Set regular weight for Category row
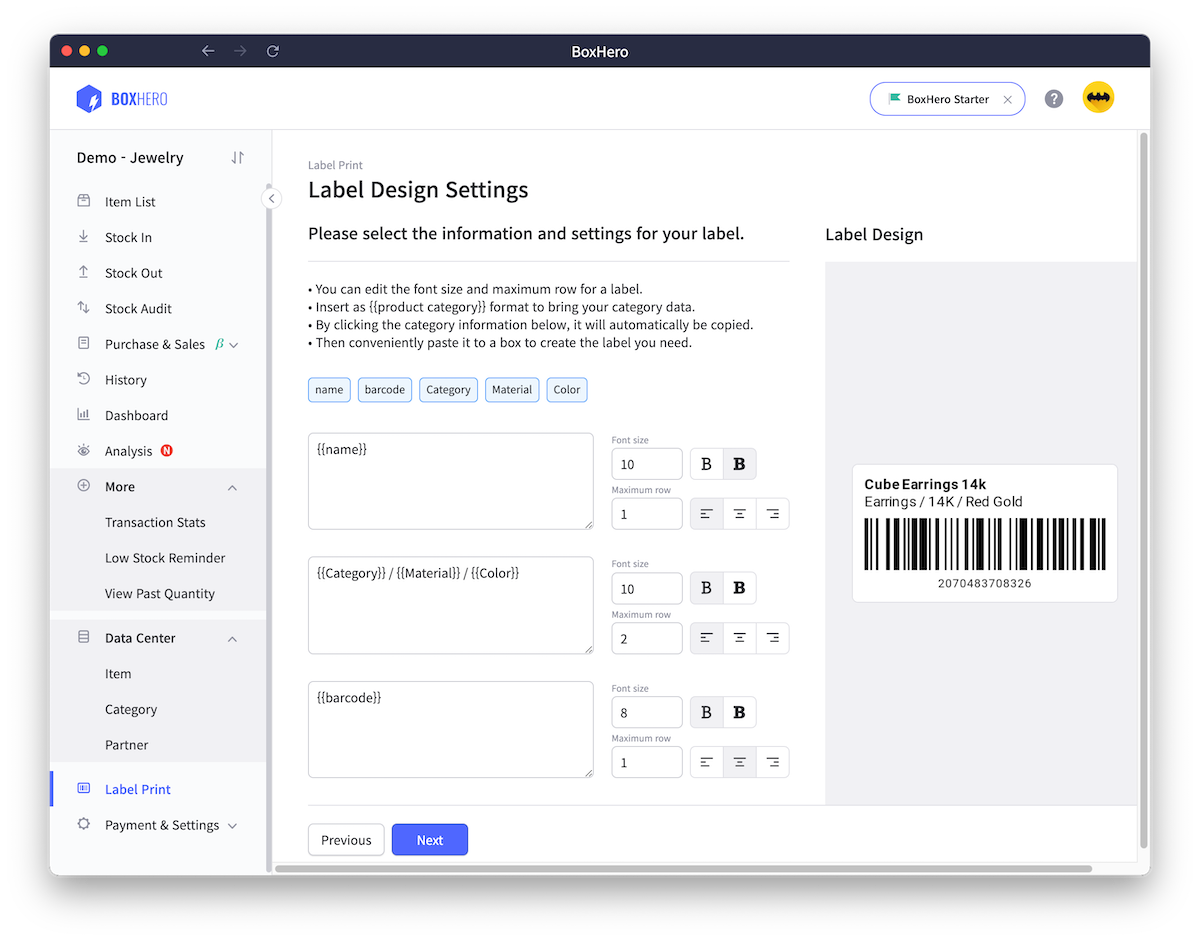This screenshot has height=941, width=1200. (x=707, y=588)
